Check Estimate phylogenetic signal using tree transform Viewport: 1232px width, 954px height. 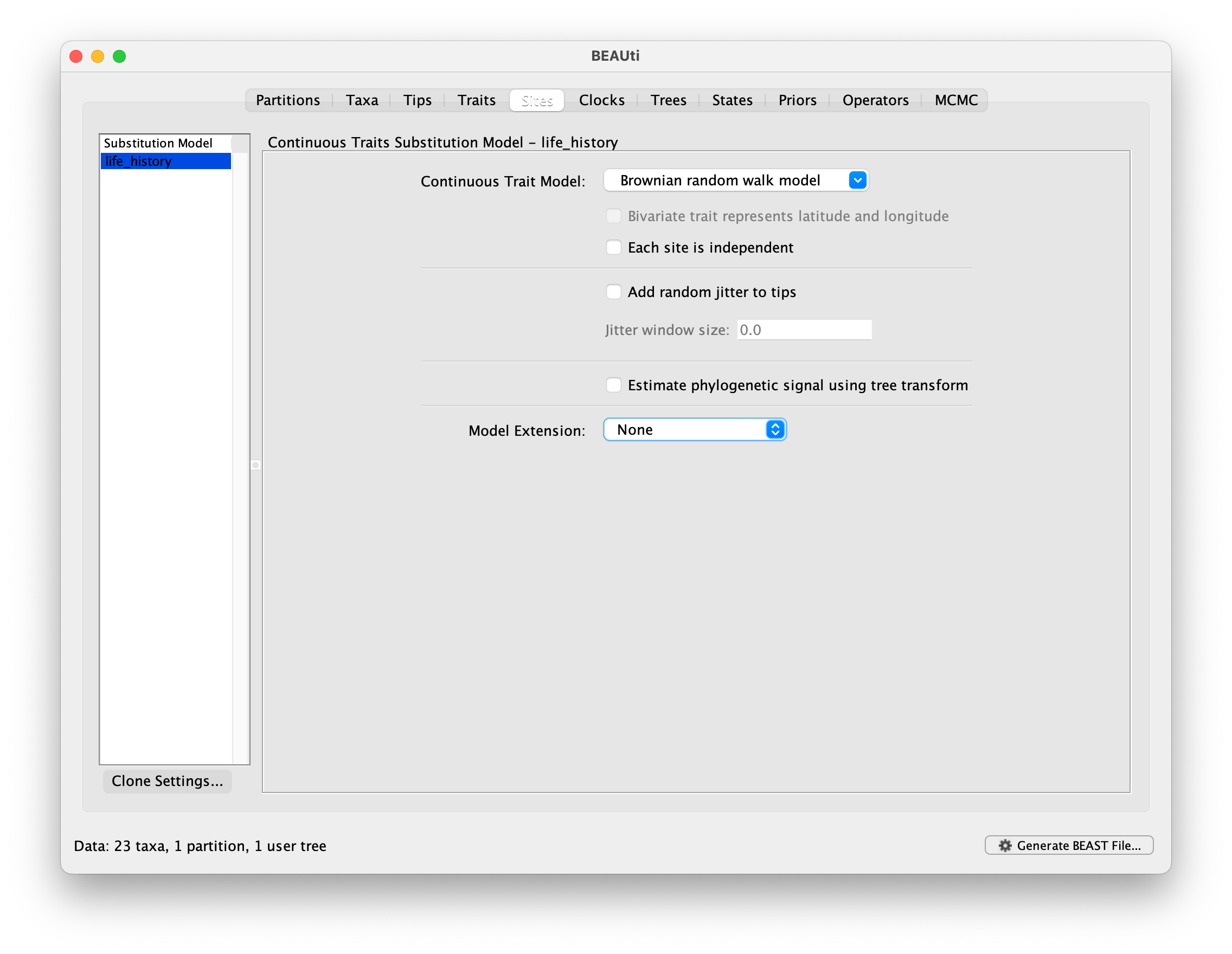click(613, 385)
